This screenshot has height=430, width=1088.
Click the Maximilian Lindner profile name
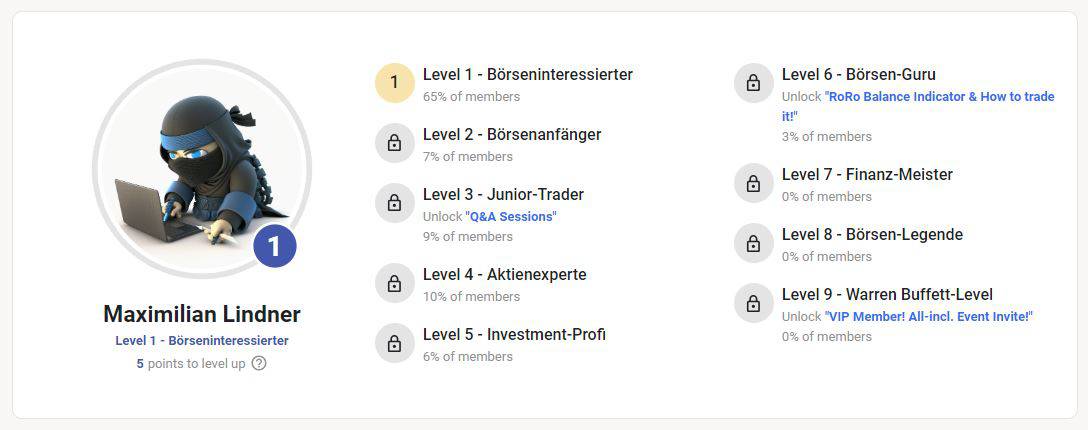[x=202, y=314]
